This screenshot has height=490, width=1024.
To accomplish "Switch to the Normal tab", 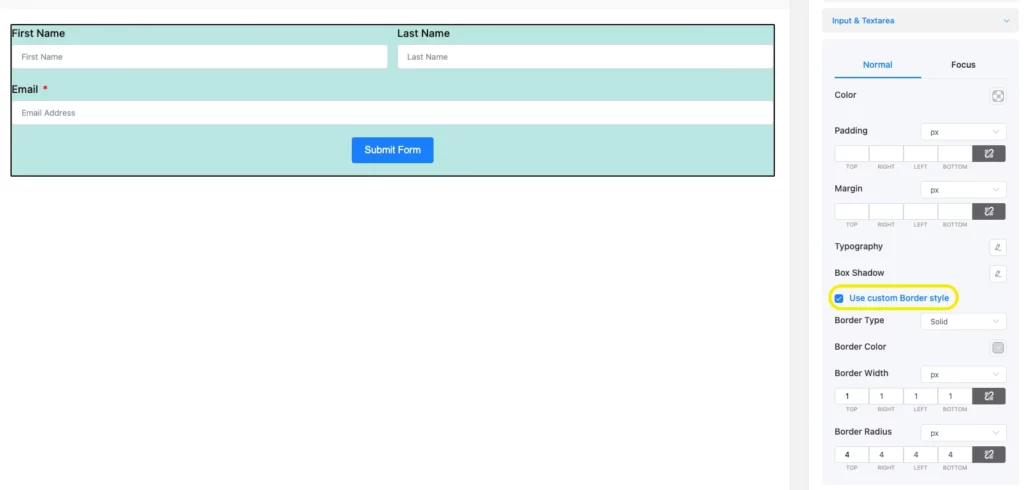I will point(877,65).
